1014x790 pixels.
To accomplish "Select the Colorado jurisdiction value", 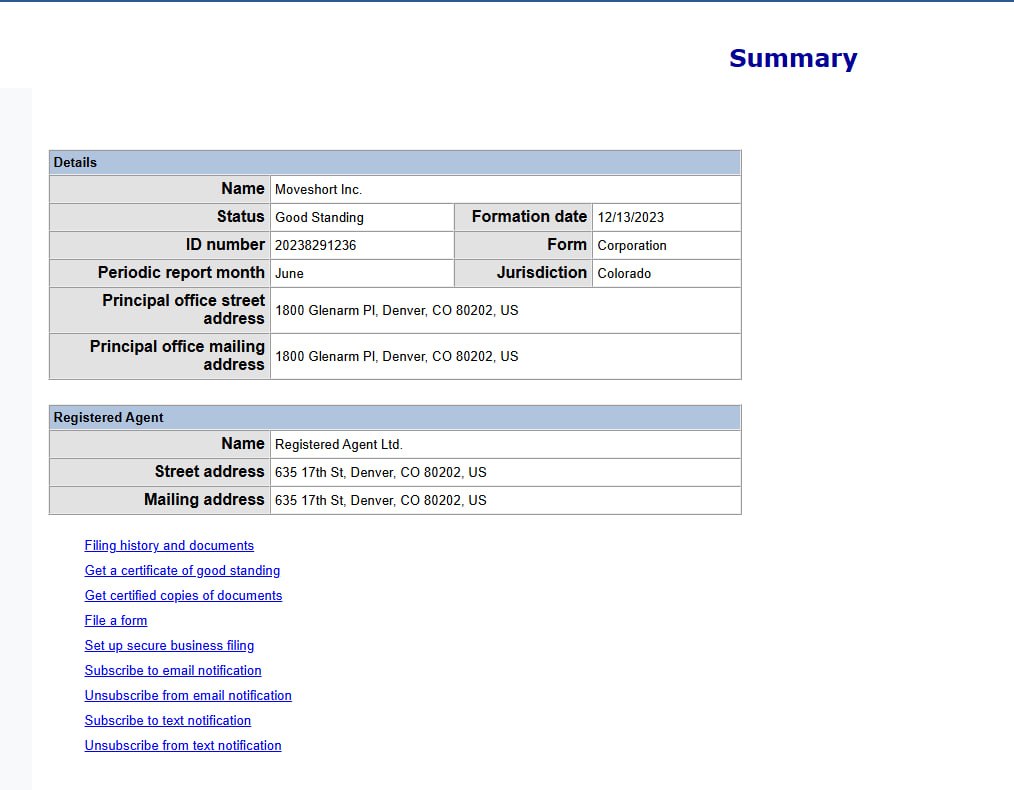I will (624, 273).
